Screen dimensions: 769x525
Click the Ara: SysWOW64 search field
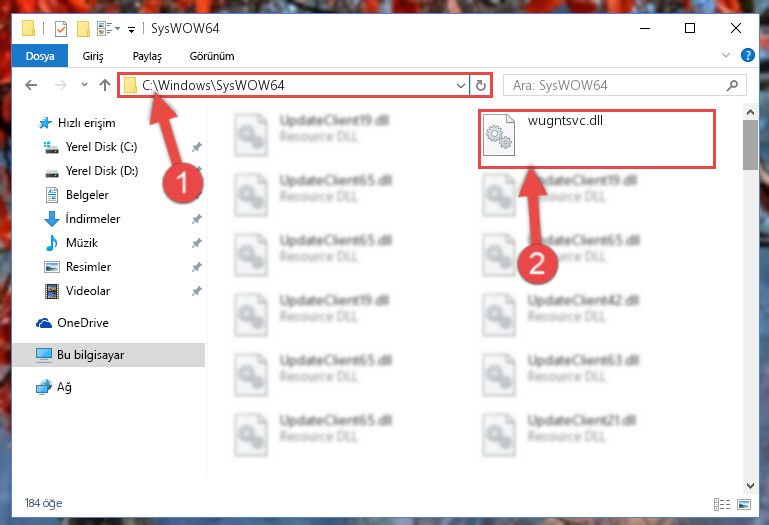tap(618, 85)
